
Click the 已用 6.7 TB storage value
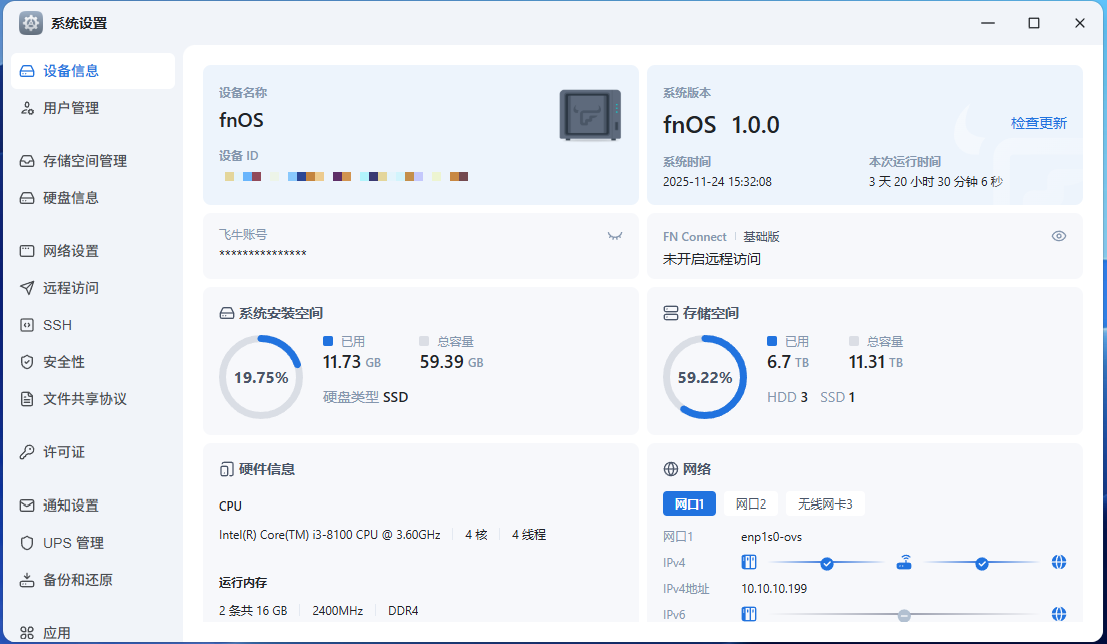[788, 362]
